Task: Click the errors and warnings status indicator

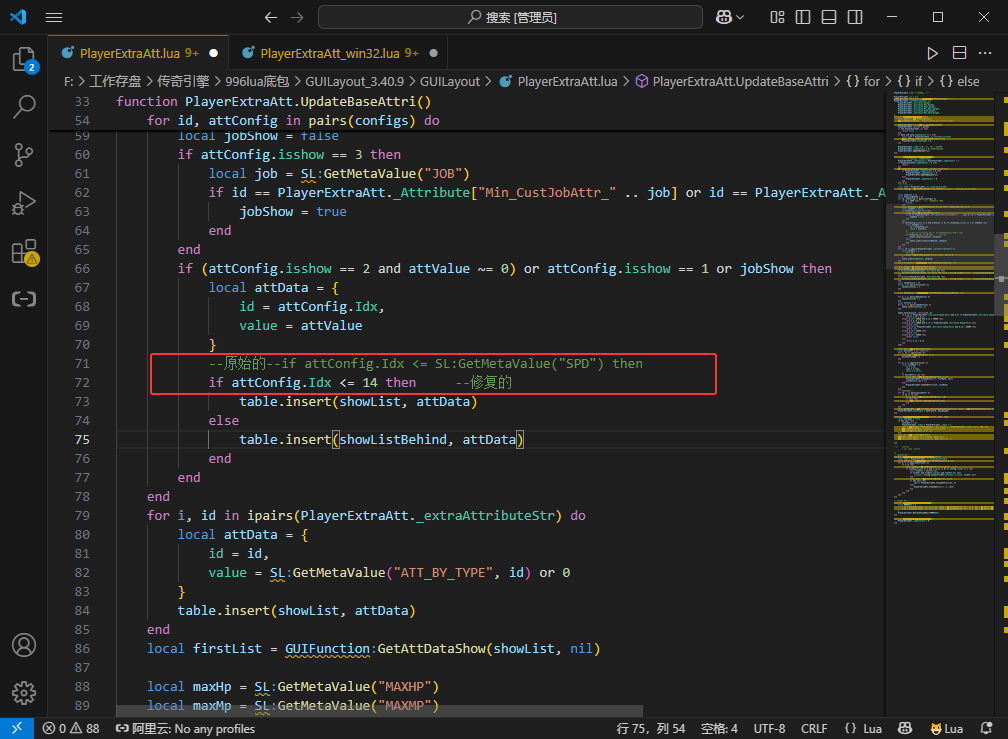Action: (70, 728)
